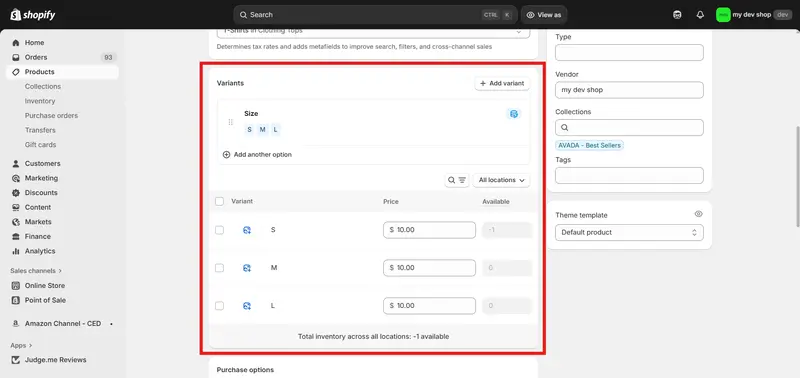Click the Discounts icon in sidebar
The height and width of the screenshot is (378, 800).
[16, 193]
